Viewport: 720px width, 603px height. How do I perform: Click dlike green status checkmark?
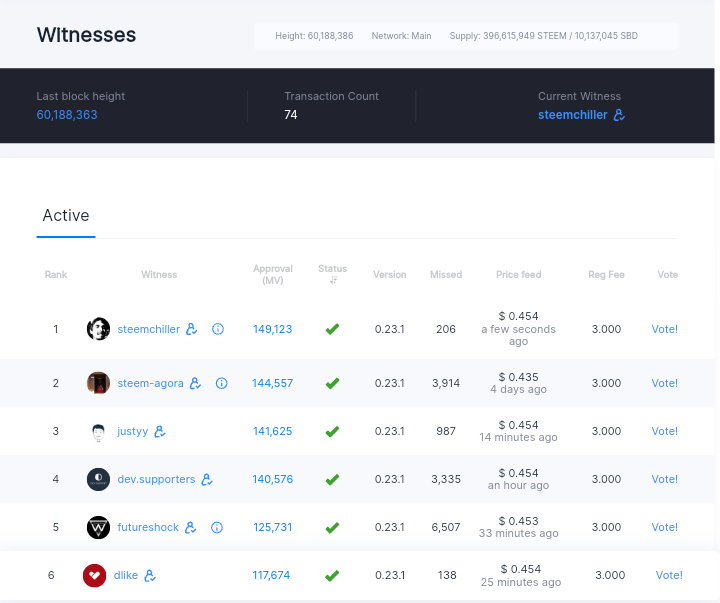pyautogui.click(x=332, y=575)
